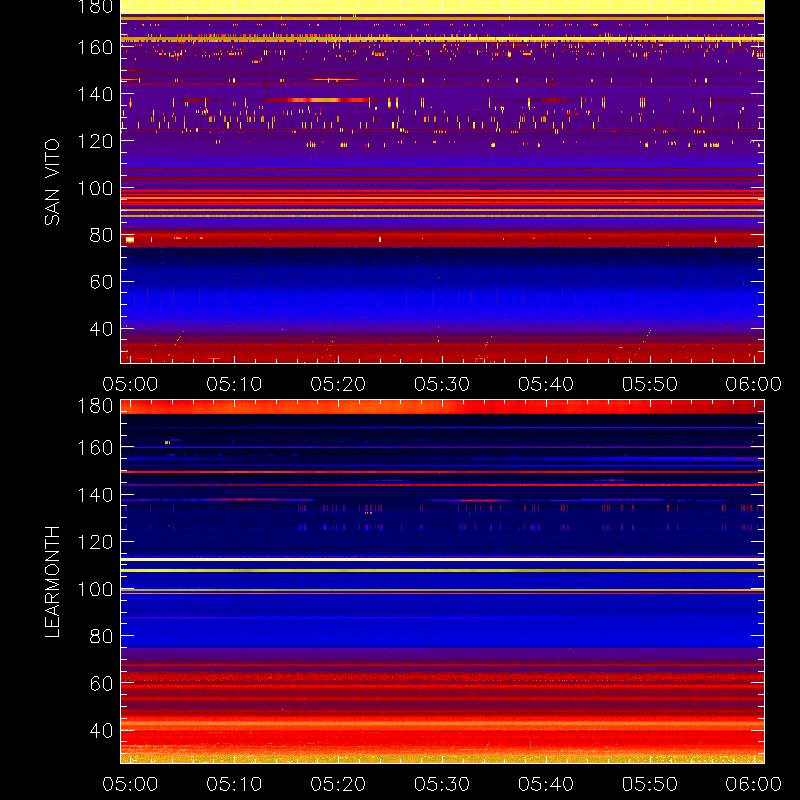Choose the 80 frequency label on Learmonth axis
The image size is (800, 800).
point(101,636)
